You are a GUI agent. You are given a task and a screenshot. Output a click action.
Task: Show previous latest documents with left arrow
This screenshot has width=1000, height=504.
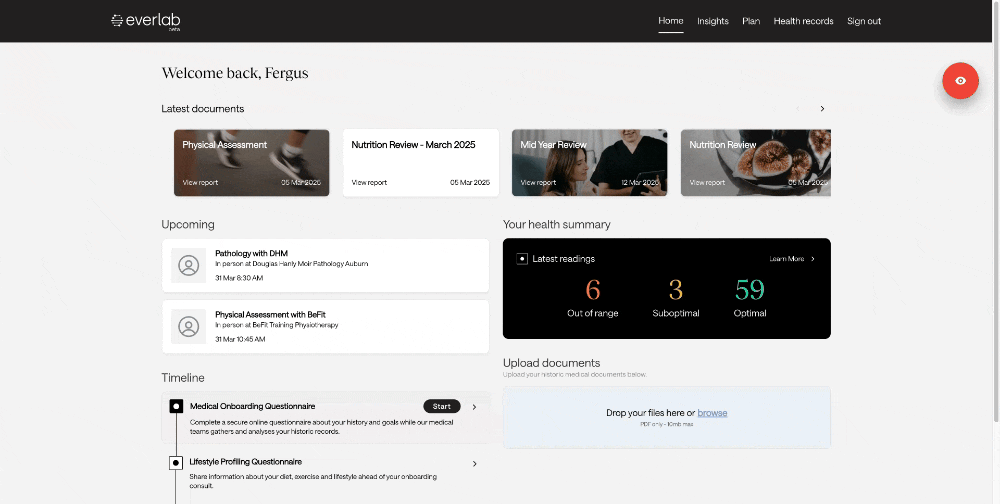click(x=797, y=109)
